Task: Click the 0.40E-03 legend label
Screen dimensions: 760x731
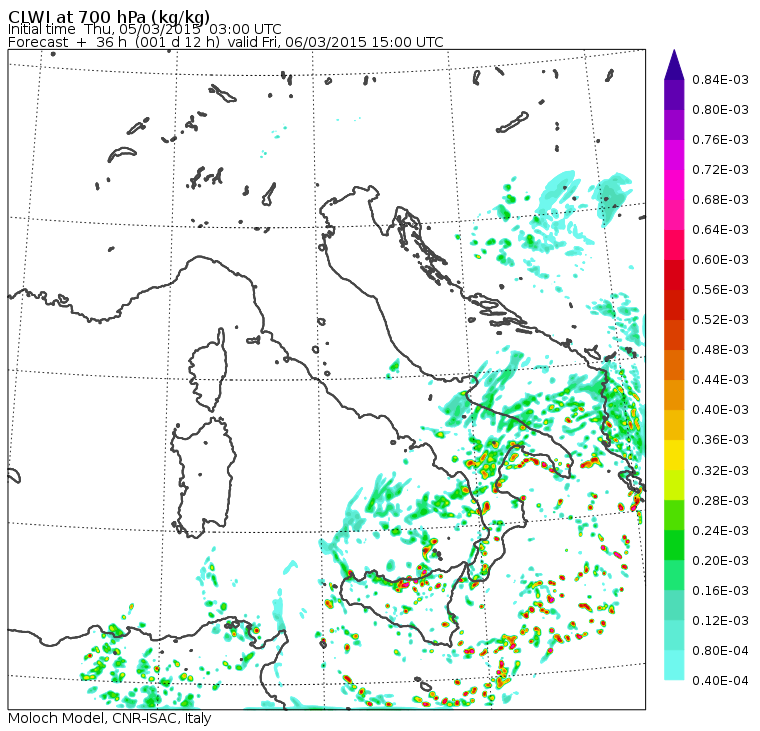Action: (x=720, y=410)
